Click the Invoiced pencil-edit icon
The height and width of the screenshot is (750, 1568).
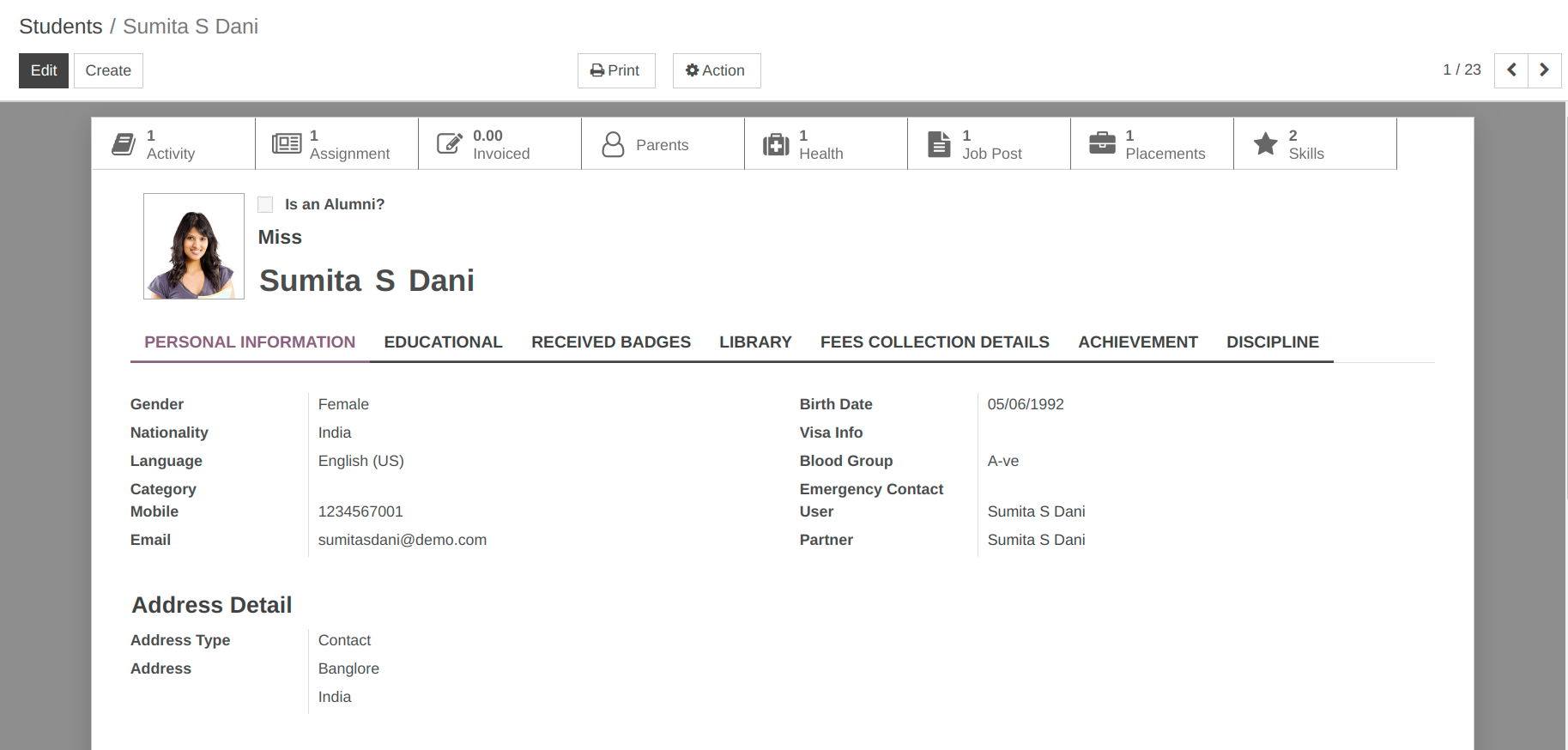pyautogui.click(x=450, y=144)
